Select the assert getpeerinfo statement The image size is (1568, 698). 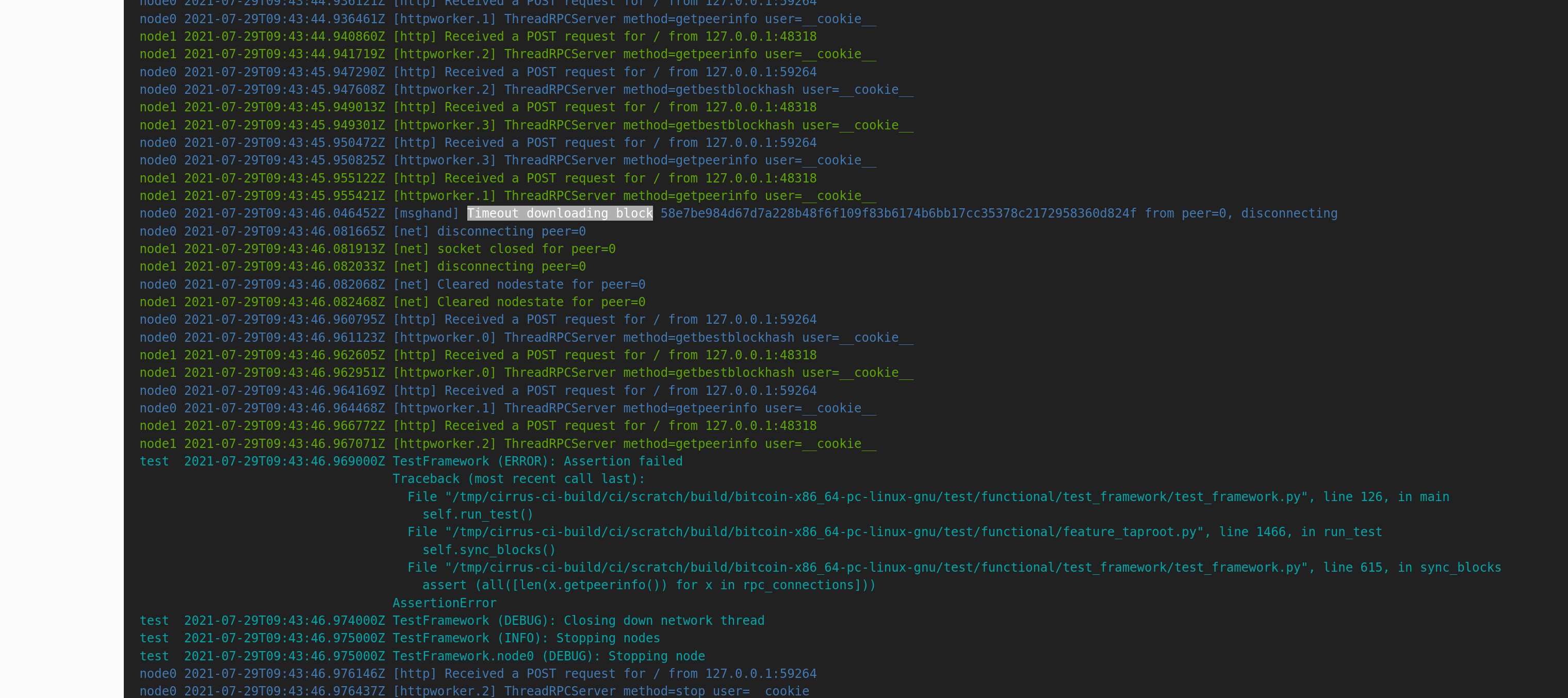648,584
